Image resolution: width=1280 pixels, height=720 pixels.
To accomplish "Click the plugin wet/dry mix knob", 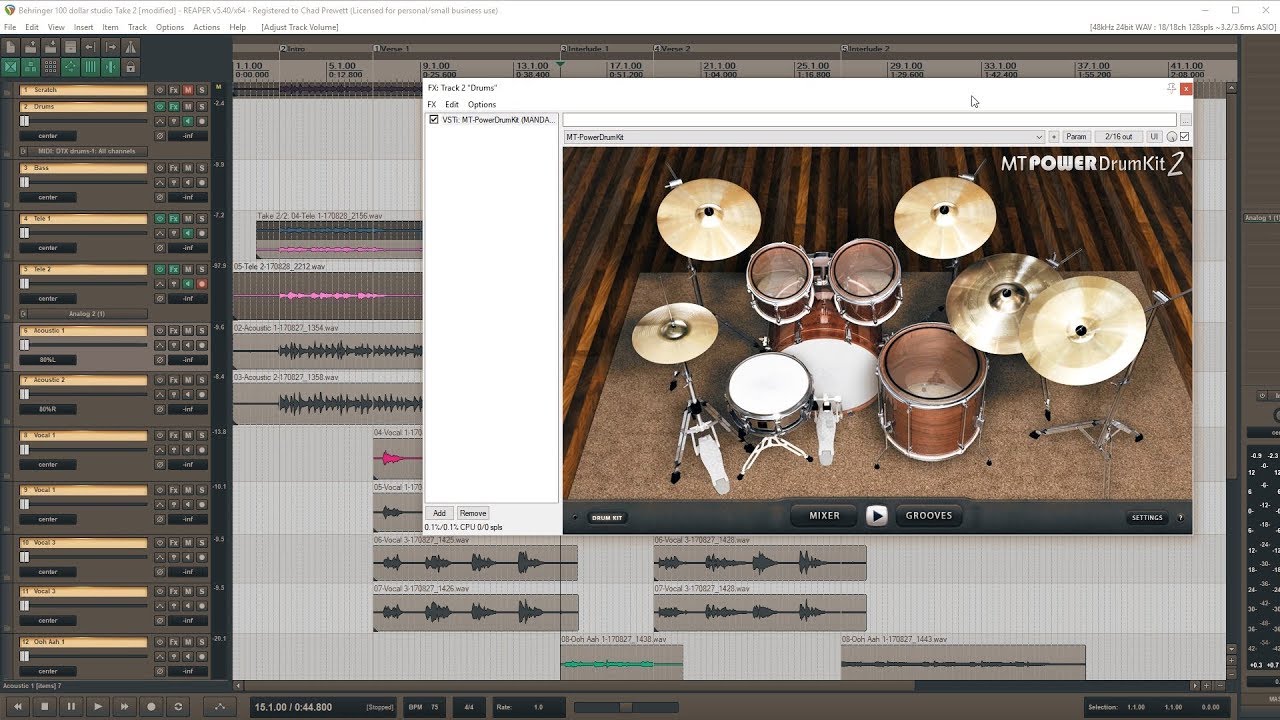I will point(1171,136).
